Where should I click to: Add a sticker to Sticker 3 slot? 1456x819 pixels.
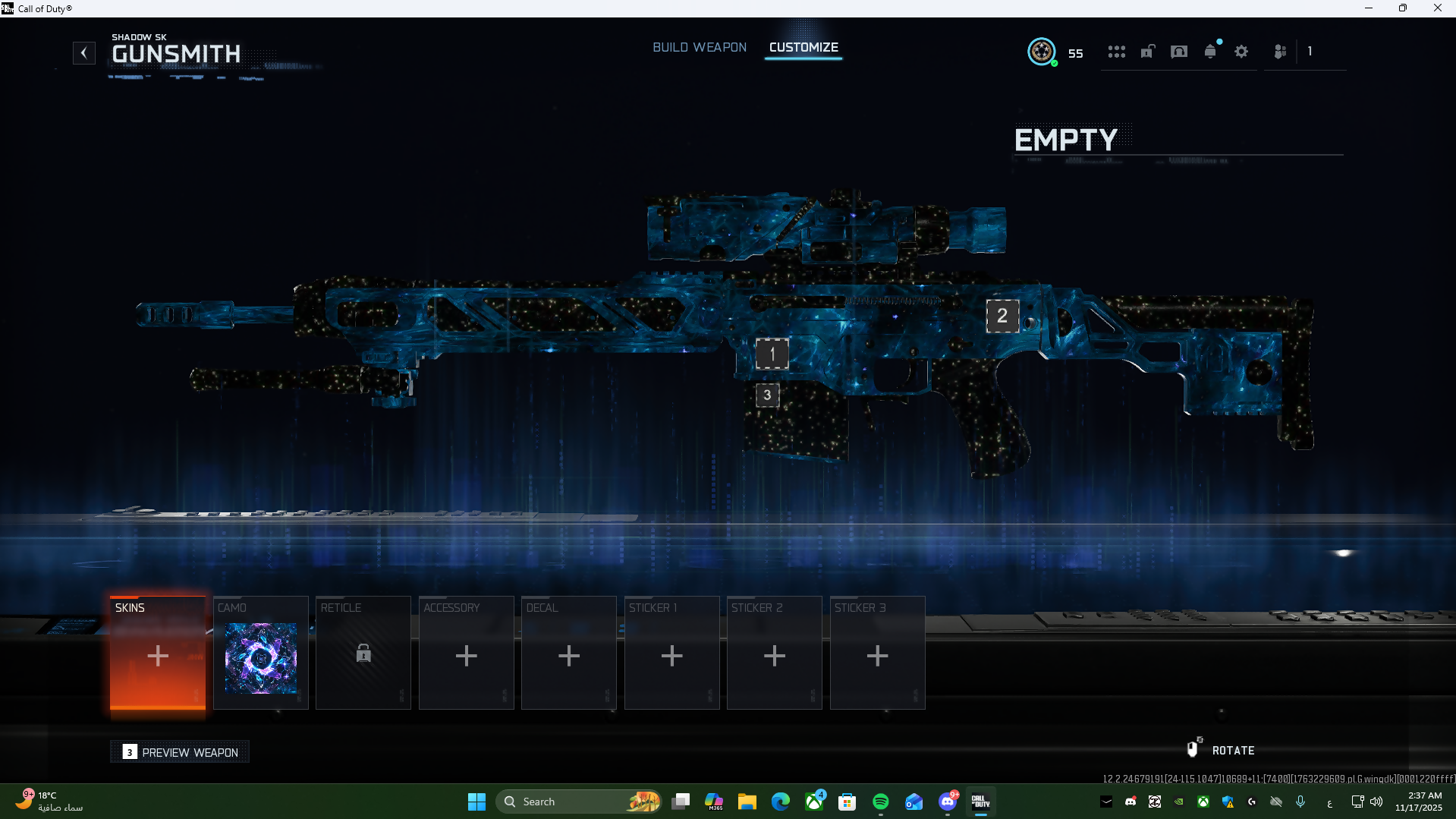[878, 654]
